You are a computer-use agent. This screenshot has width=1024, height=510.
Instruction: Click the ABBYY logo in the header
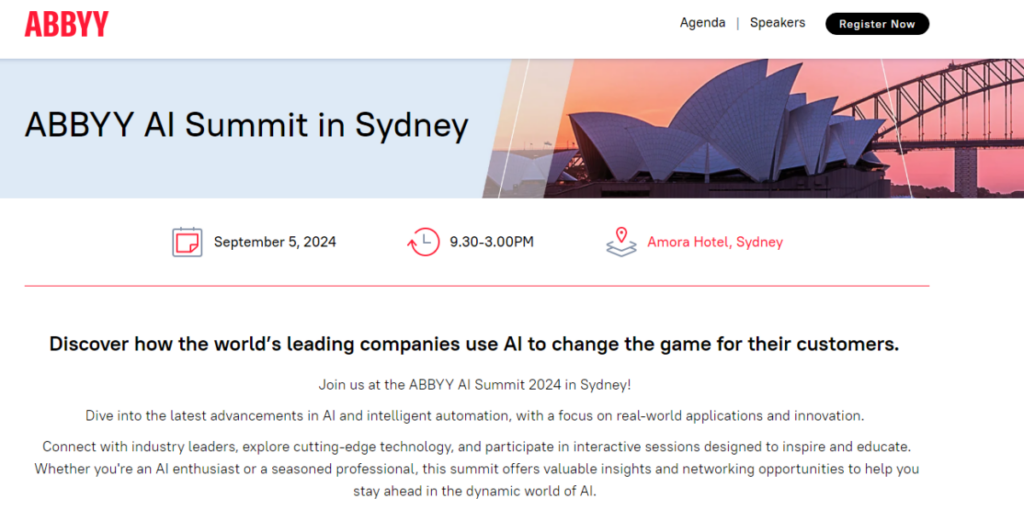click(66, 24)
